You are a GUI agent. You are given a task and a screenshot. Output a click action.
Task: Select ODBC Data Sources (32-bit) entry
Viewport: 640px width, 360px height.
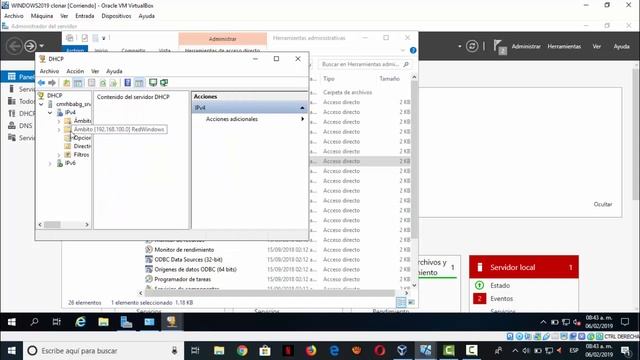tap(188, 260)
